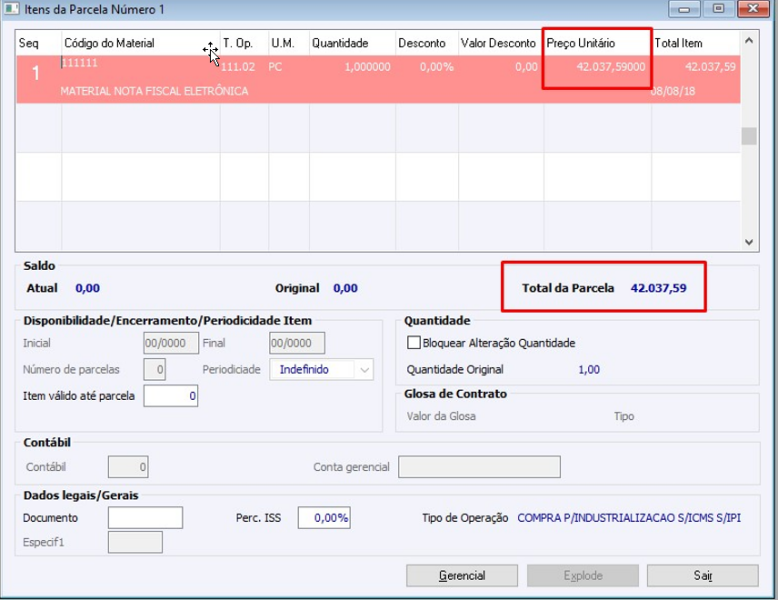Image resolution: width=778 pixels, height=600 pixels.
Task: Maximize the Itens da Parcela window
Action: click(718, 9)
